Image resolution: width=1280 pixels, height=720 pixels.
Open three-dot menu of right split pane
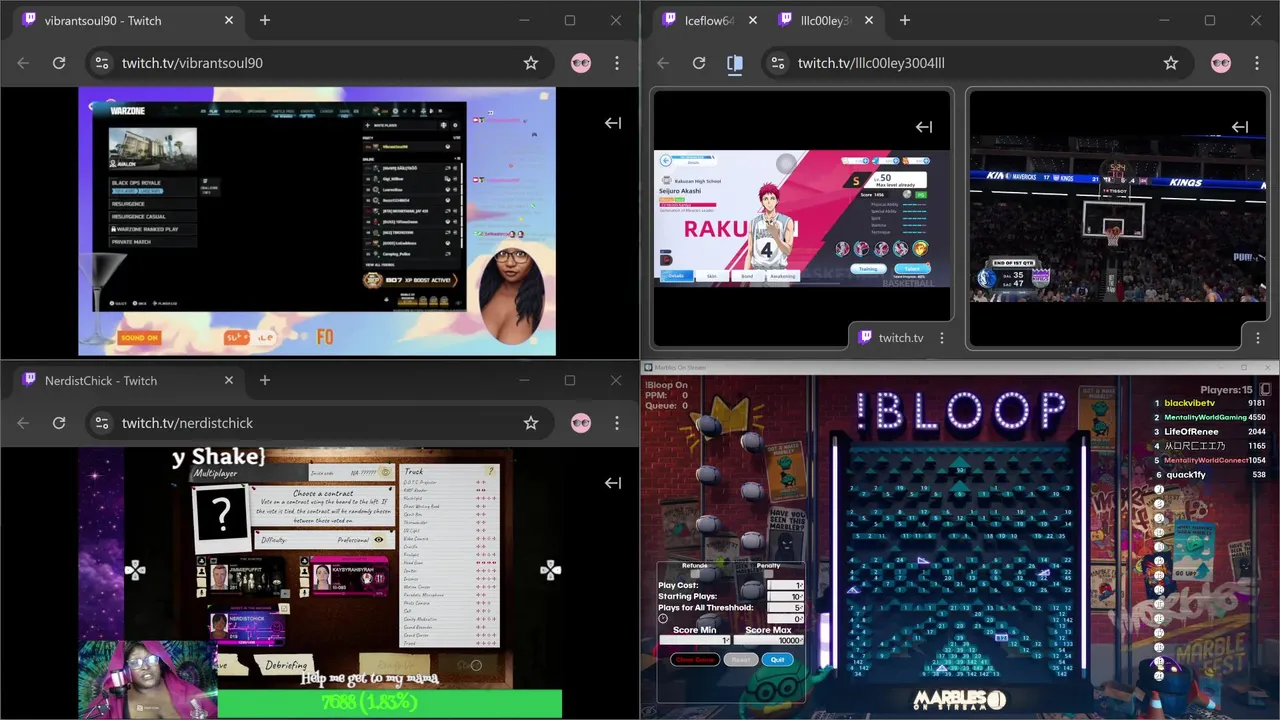[x=1257, y=338]
